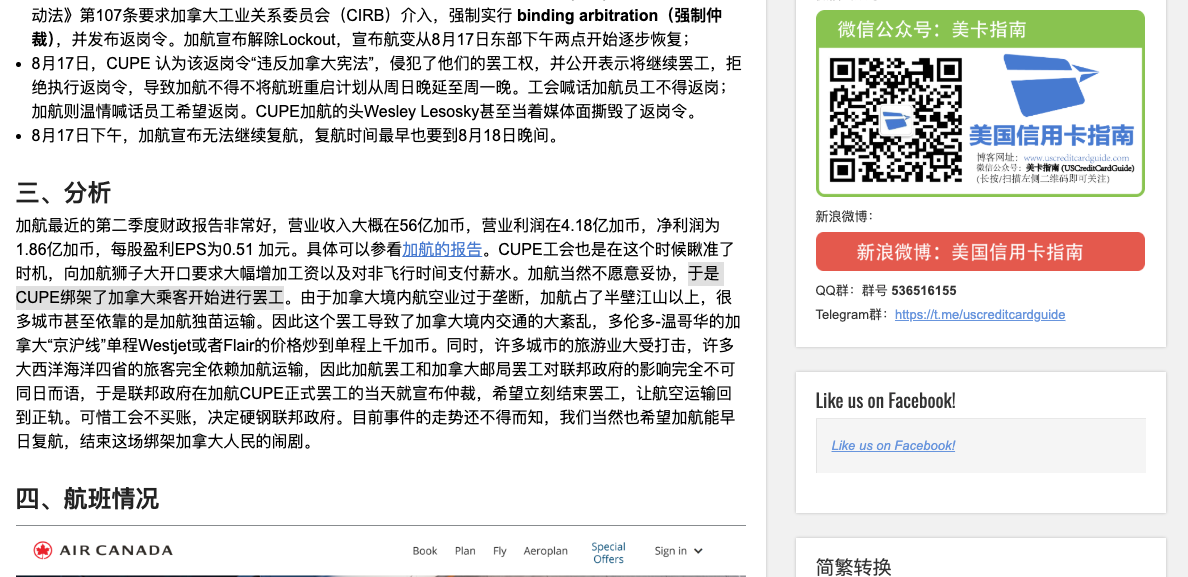Open the Telegram group link t.me/uscreditcardguide
This screenshot has height=577, width=1188.
[980, 314]
